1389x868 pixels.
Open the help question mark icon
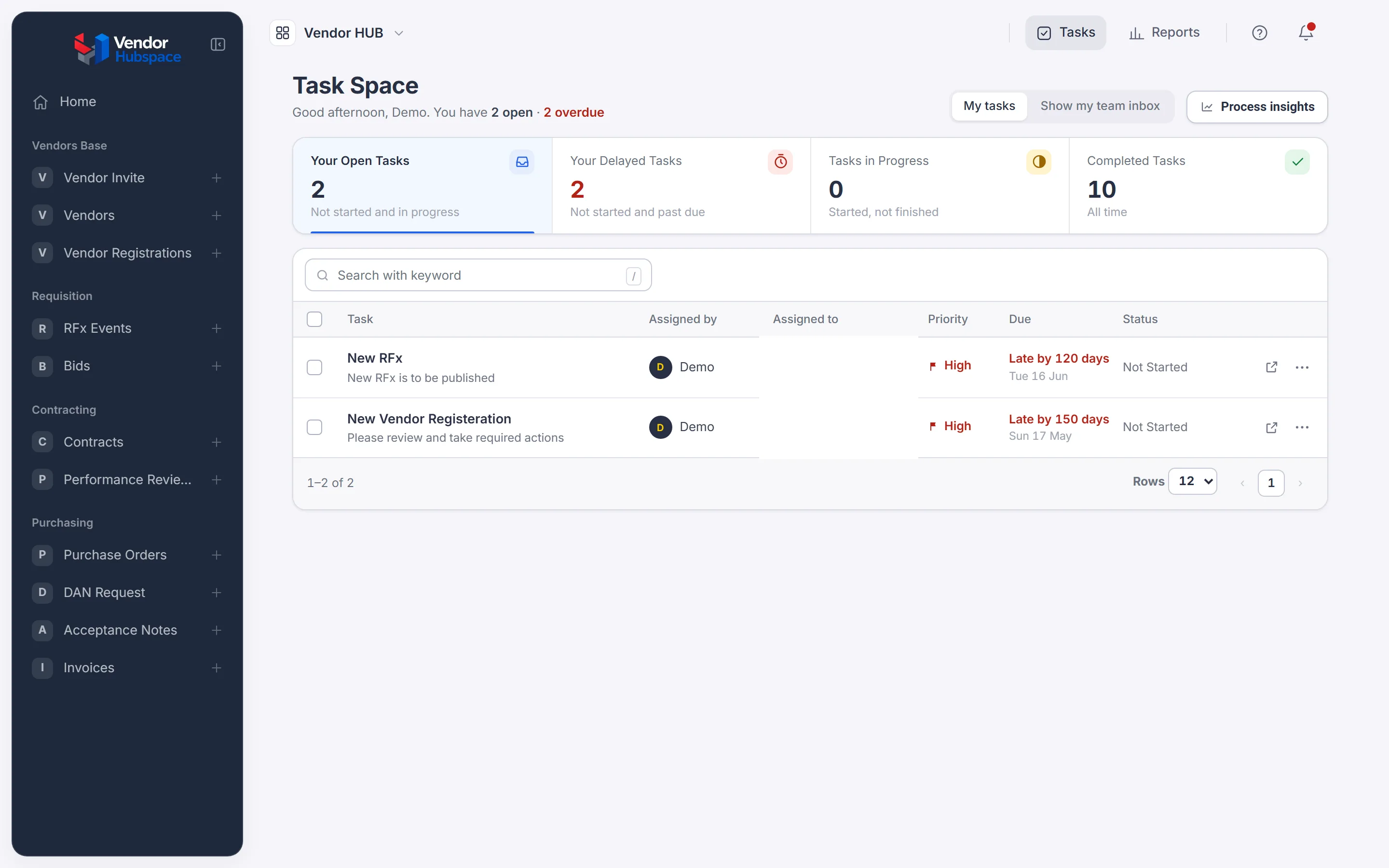click(x=1259, y=33)
